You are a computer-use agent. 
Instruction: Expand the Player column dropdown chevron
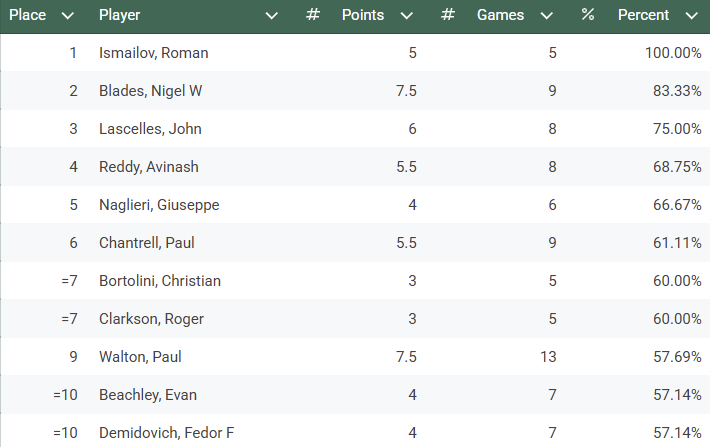[x=272, y=16]
